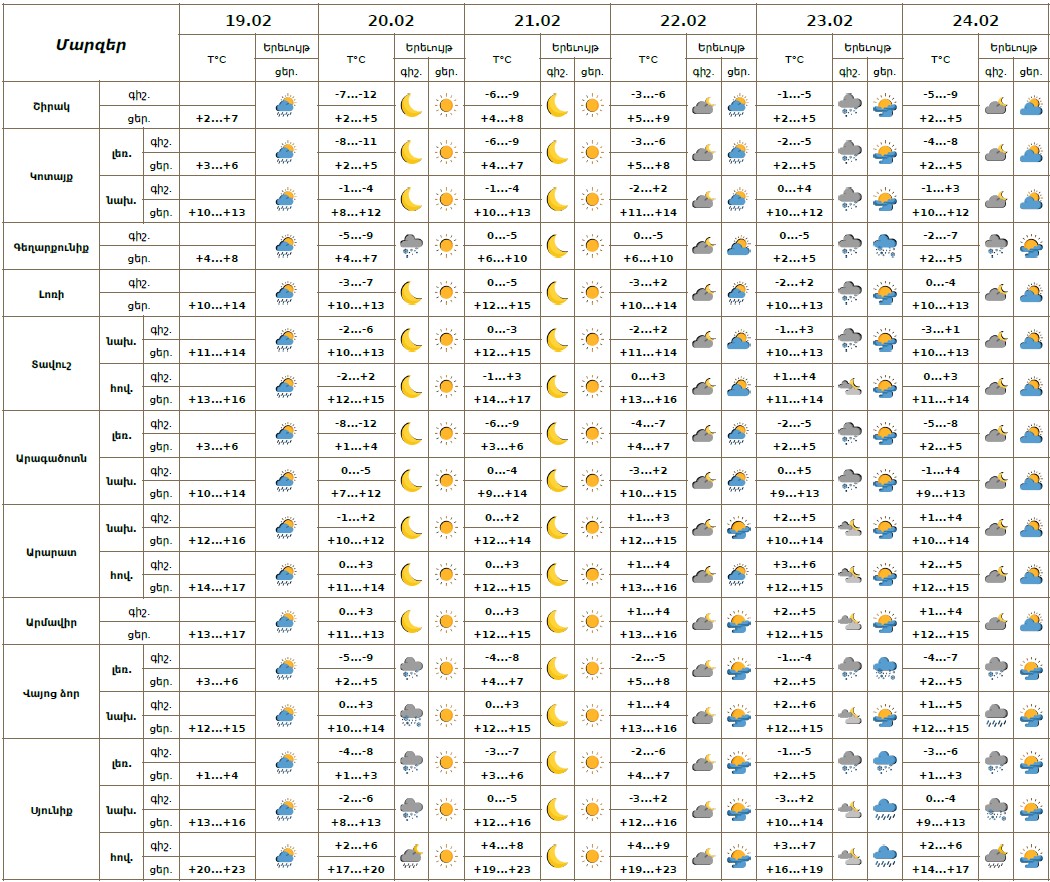Click Shirak's 24.02 daytime cloud-and-sun icon

pos(1030,105)
